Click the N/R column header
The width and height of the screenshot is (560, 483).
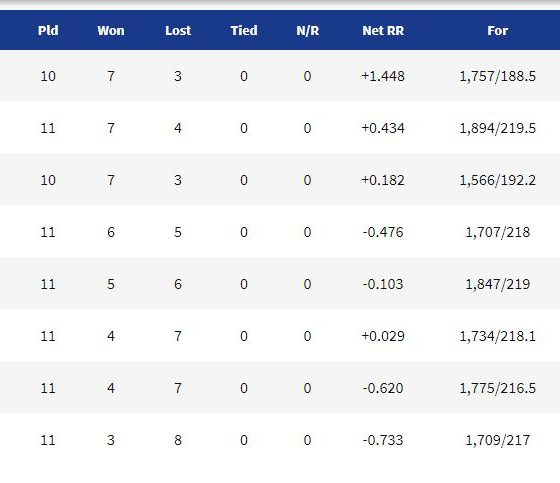click(x=308, y=31)
